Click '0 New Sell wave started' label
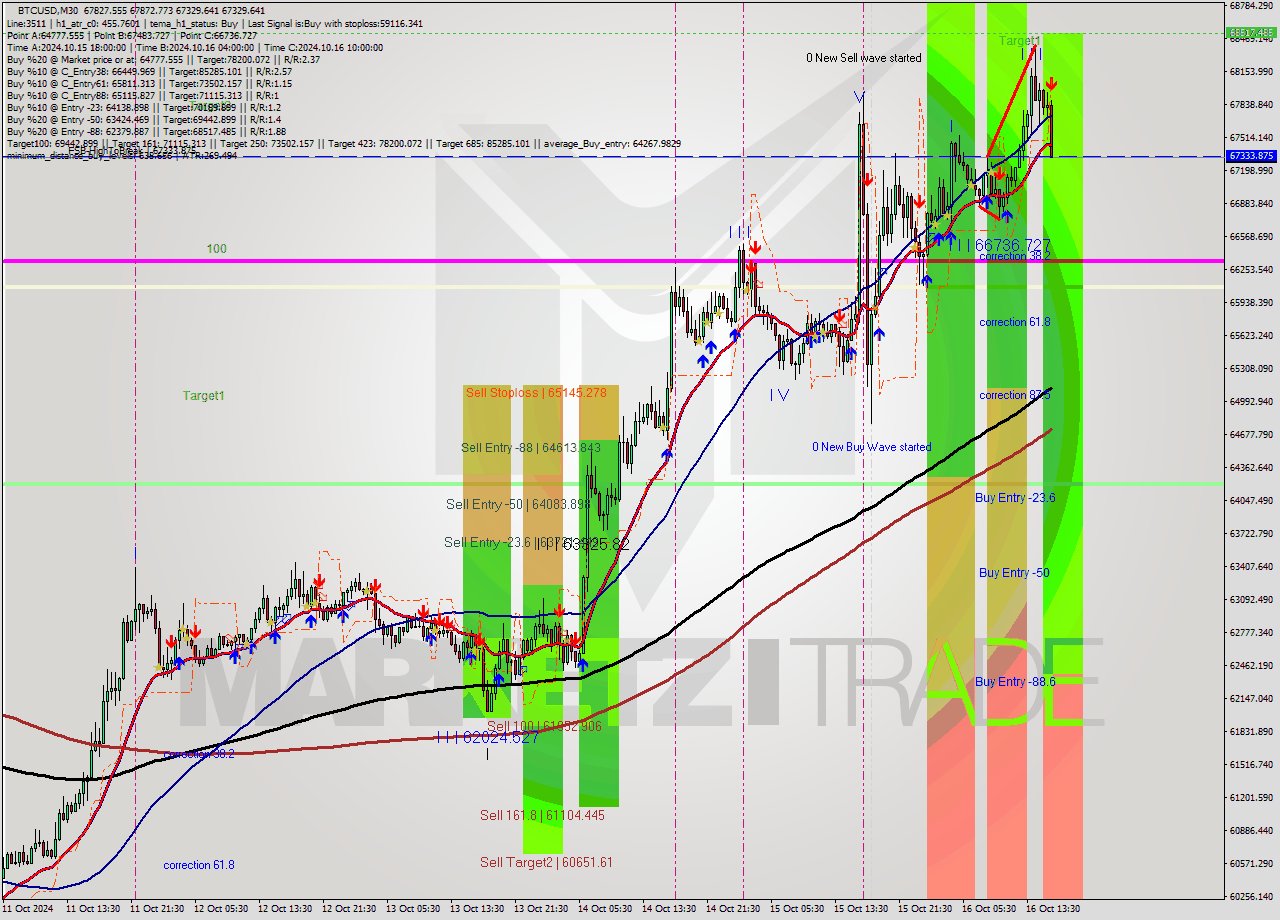The image size is (1280, 920). click(x=864, y=58)
